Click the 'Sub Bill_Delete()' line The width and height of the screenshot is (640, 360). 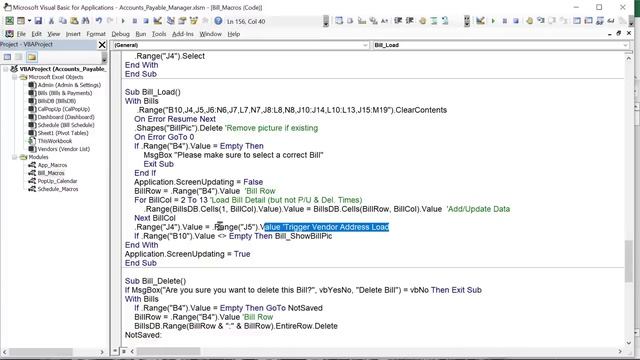tap(156, 281)
